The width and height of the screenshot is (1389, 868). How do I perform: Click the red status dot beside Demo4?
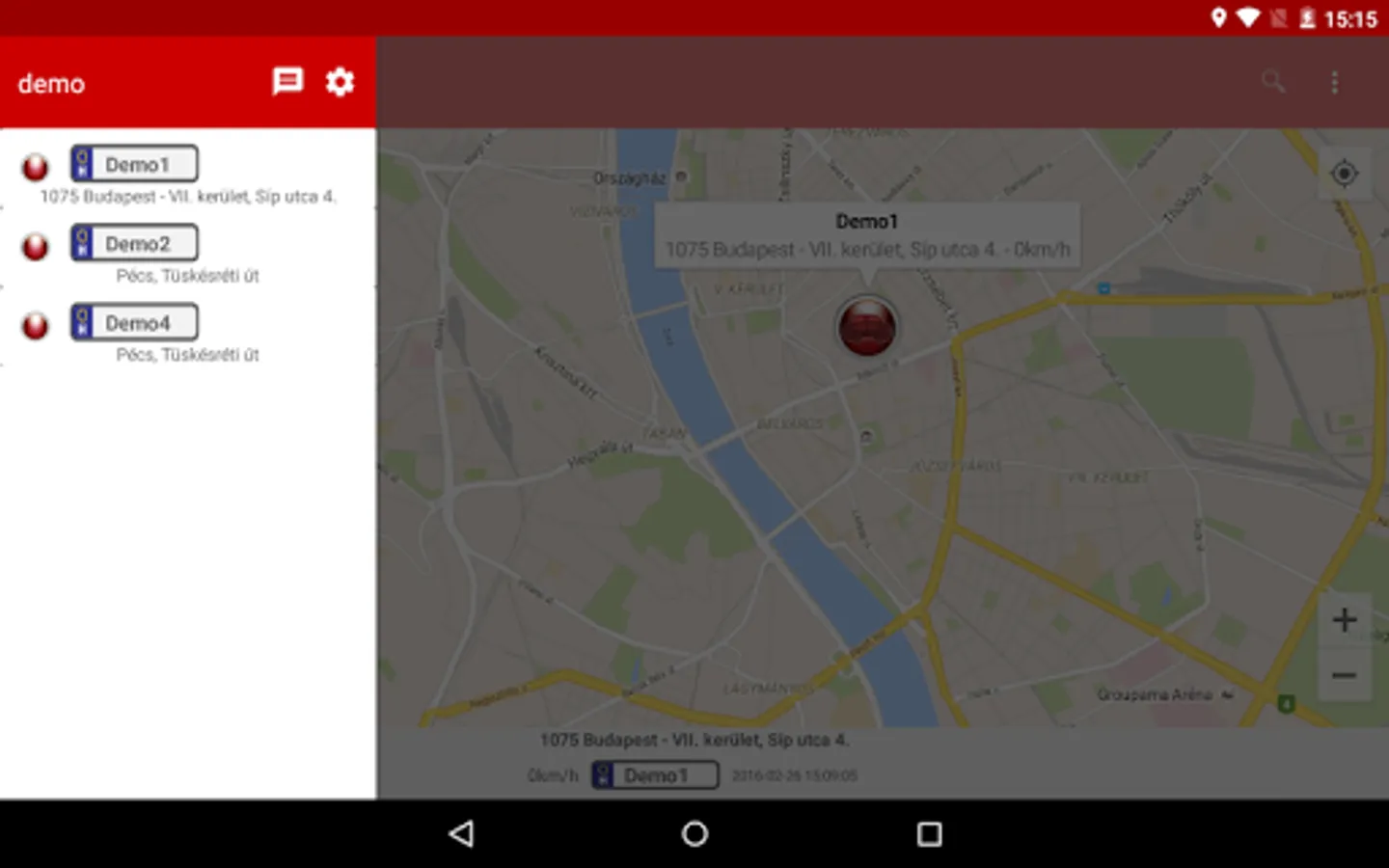pos(36,325)
